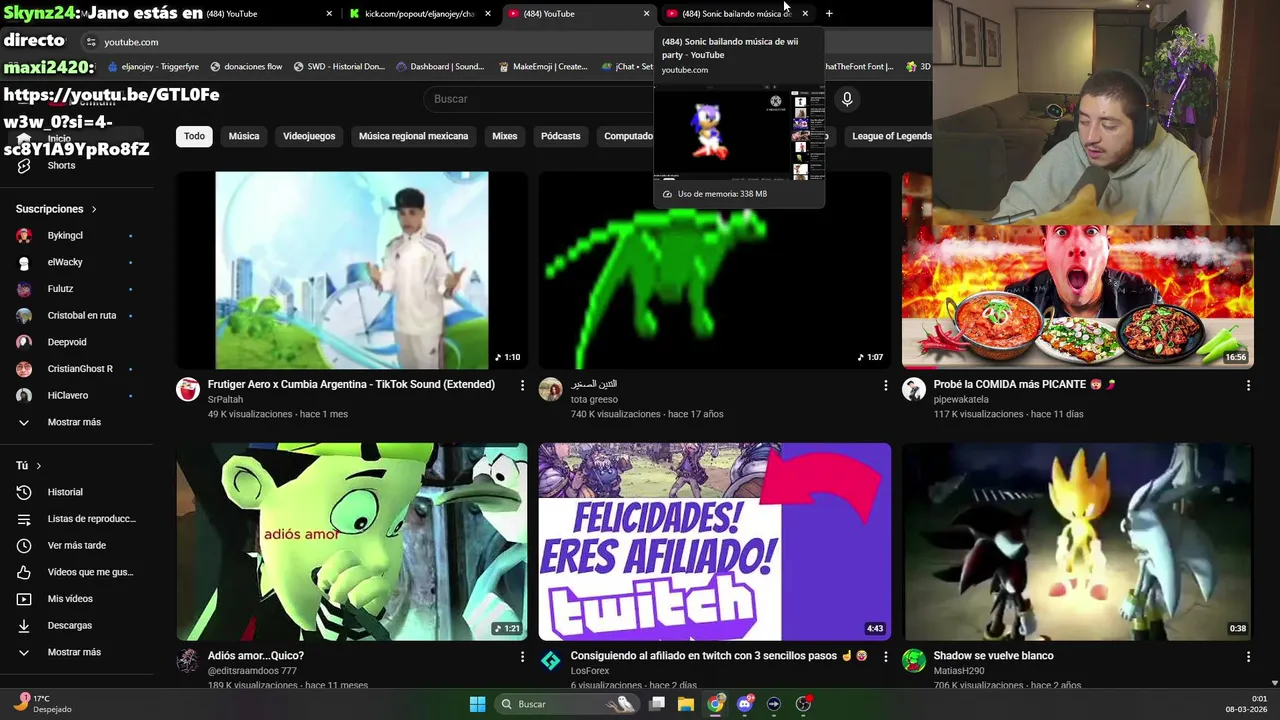Image resolution: width=1280 pixels, height=720 pixels.
Task: Select the League of Legends chip
Action: click(890, 136)
